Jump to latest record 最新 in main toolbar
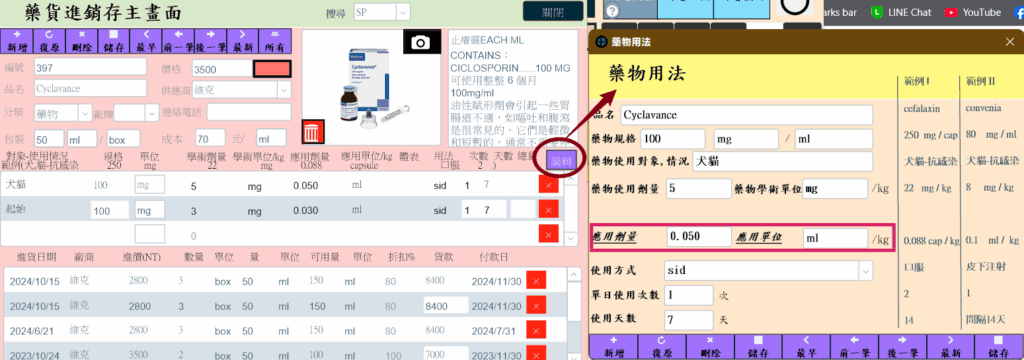This screenshot has width=1024, height=360. pos(242,41)
